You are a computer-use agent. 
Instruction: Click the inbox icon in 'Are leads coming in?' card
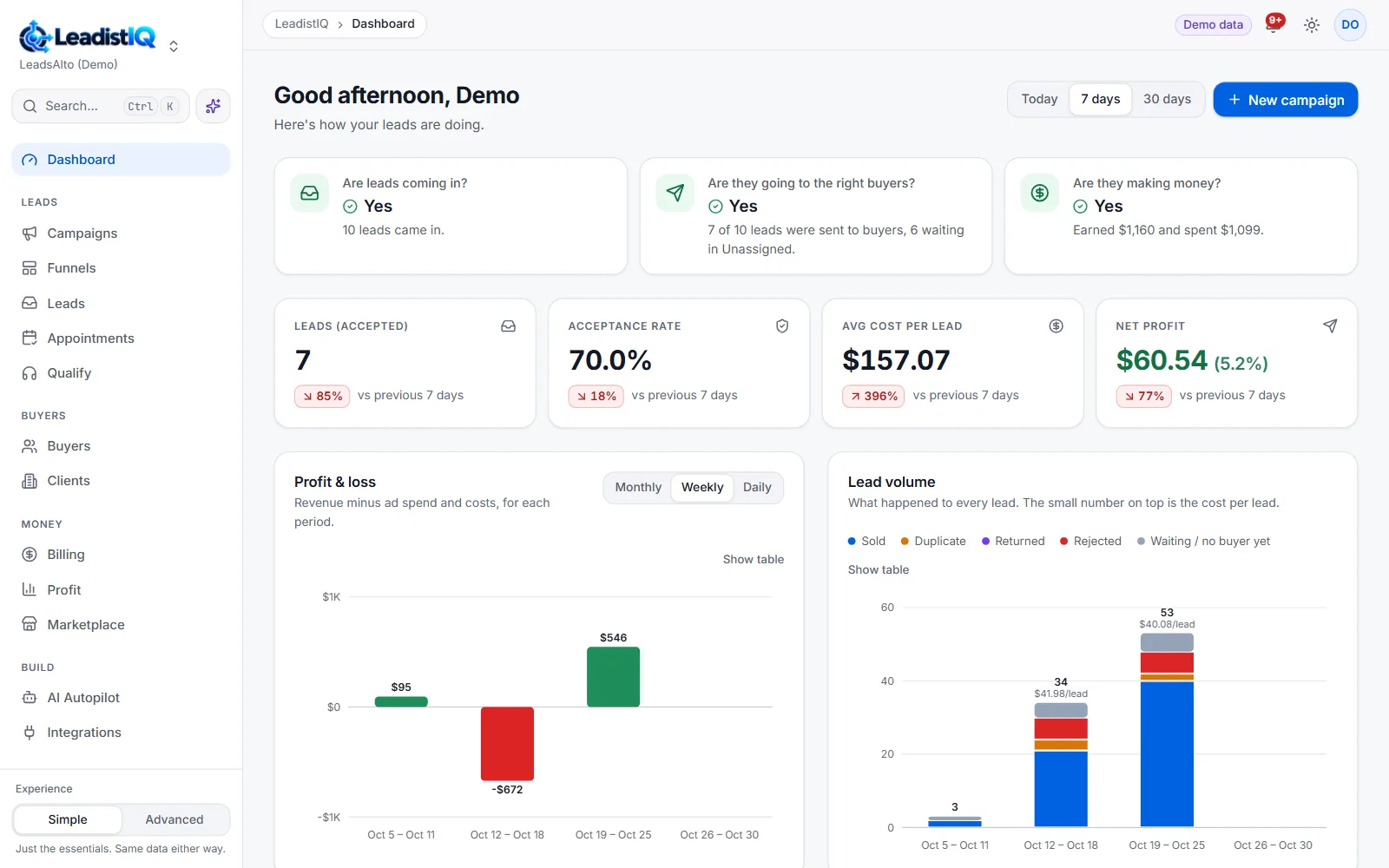[x=310, y=193]
